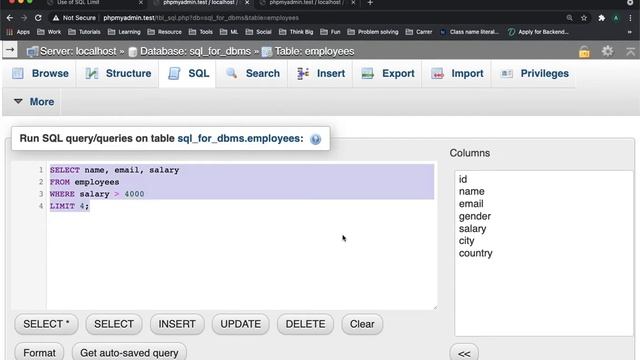640x360 pixels.
Task: Switch to Use of SQL Limit tab
Action: pyautogui.click(x=95, y=3)
